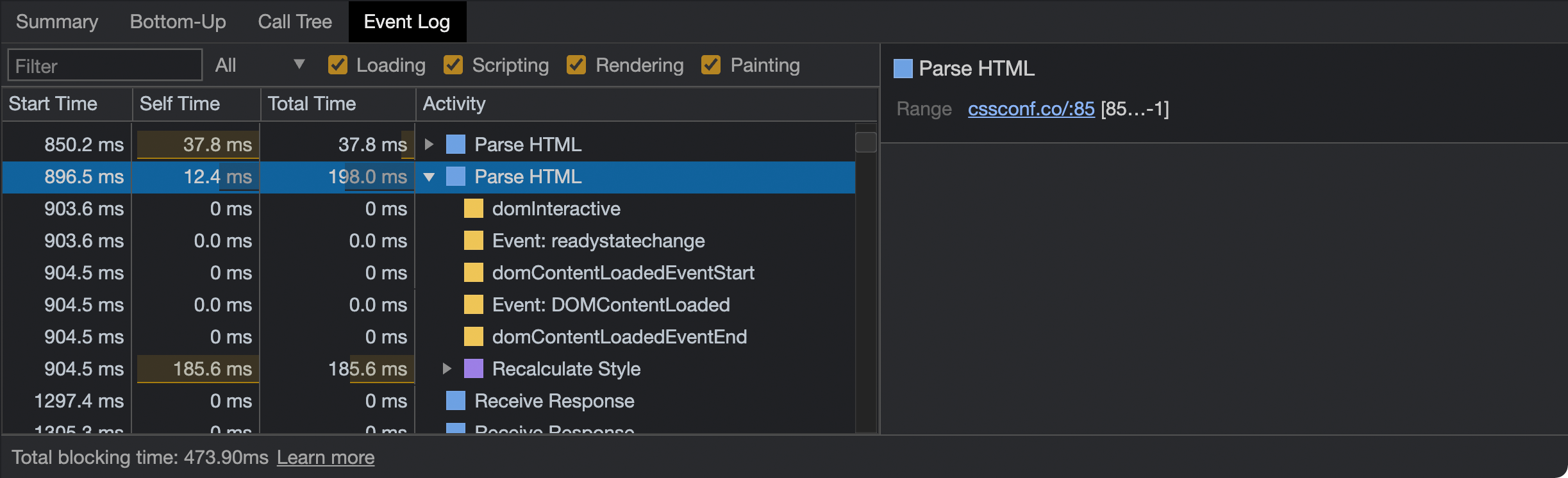Image resolution: width=1568 pixels, height=478 pixels.
Task: Focus the Filter text field
Action: pyautogui.click(x=105, y=65)
